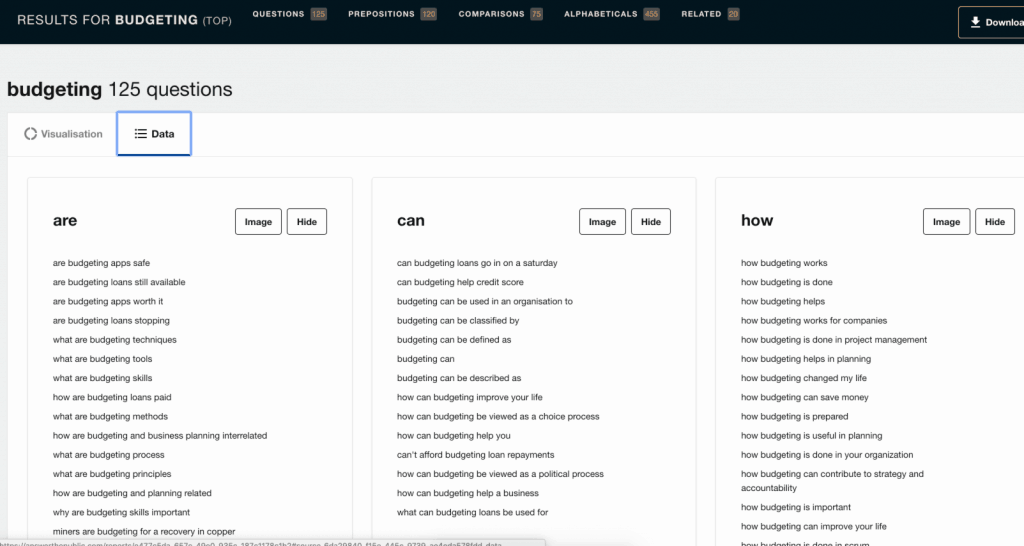Click 'what are budgeting skills'
The image size is (1024, 546).
103,378
